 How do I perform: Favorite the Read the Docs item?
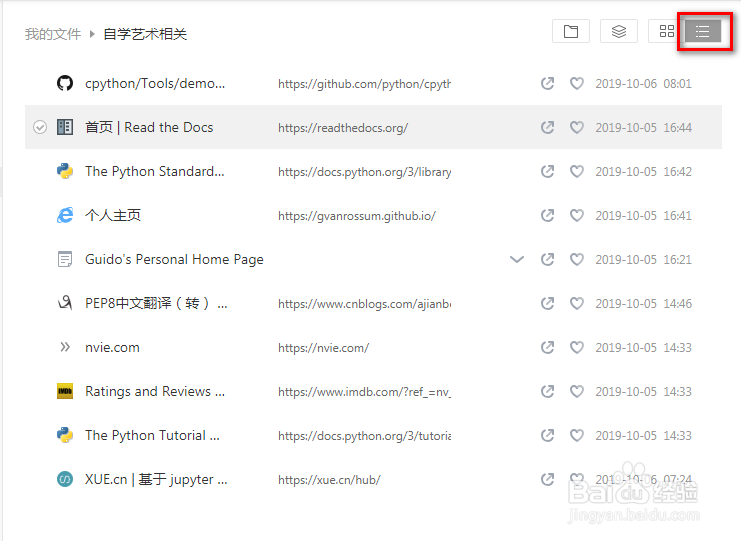point(577,128)
